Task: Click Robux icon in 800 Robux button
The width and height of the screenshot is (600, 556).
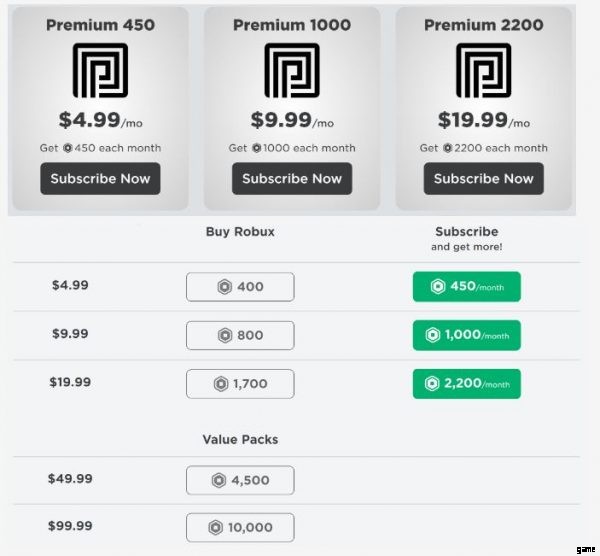Action: [x=225, y=335]
